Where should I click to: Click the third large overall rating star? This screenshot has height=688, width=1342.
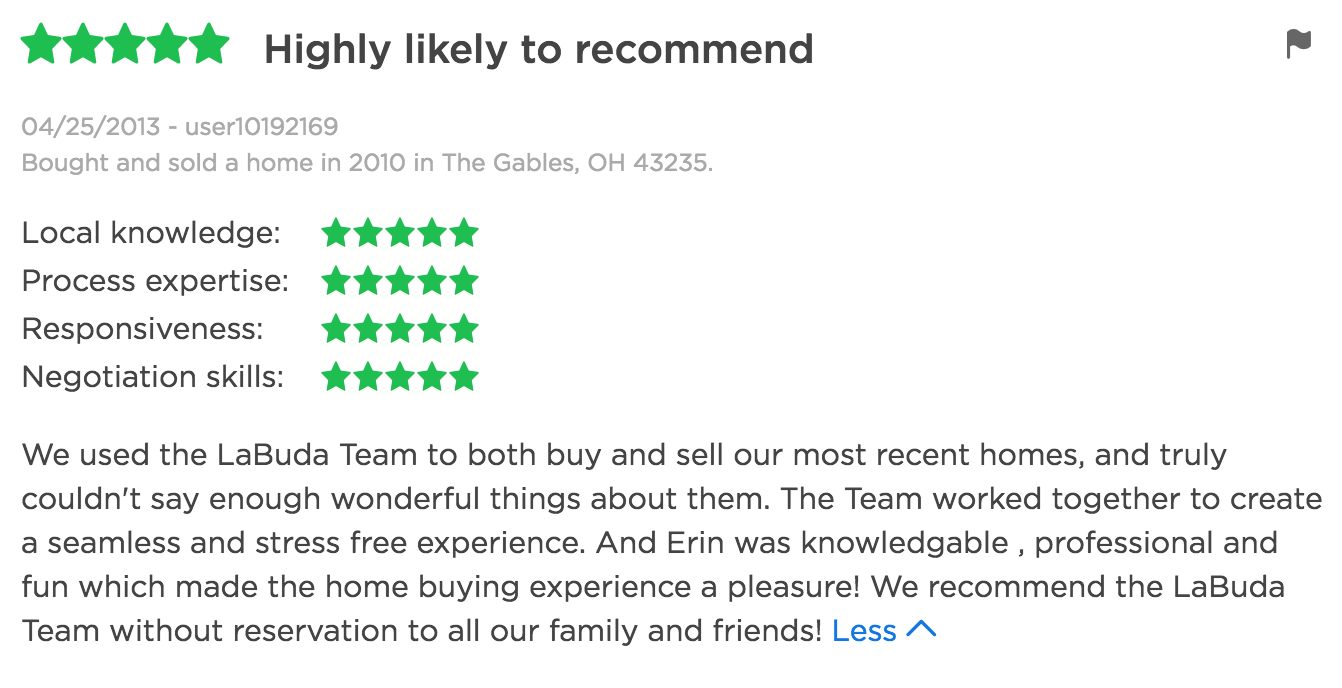(x=125, y=45)
